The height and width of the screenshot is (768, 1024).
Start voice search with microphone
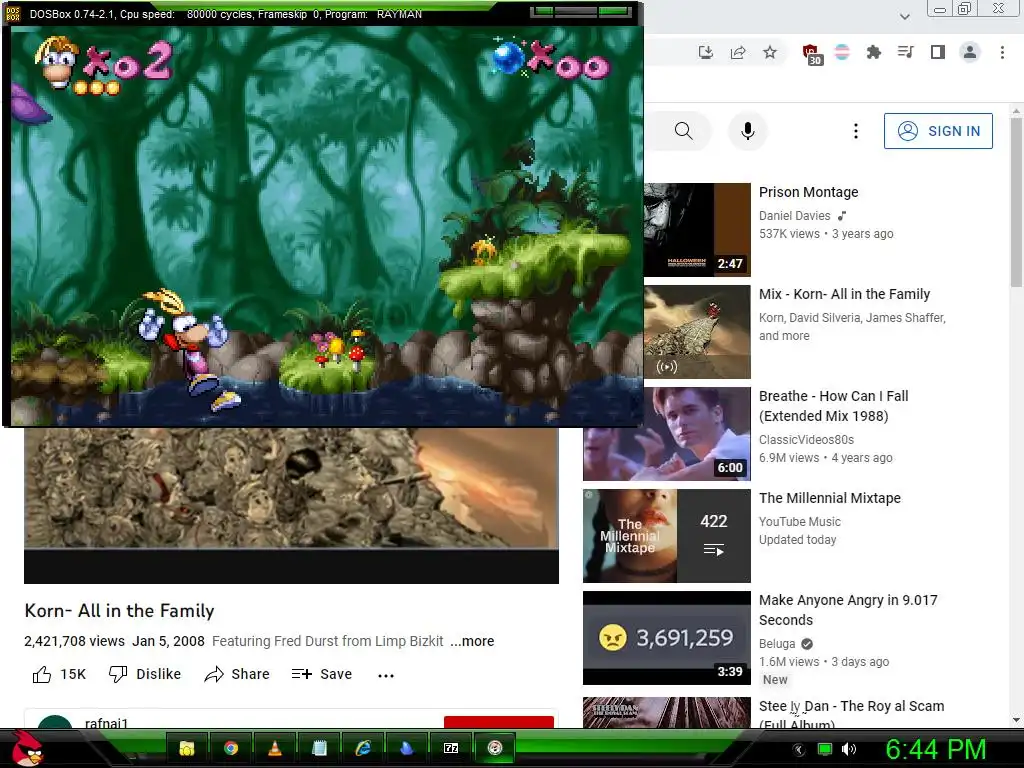pos(748,131)
